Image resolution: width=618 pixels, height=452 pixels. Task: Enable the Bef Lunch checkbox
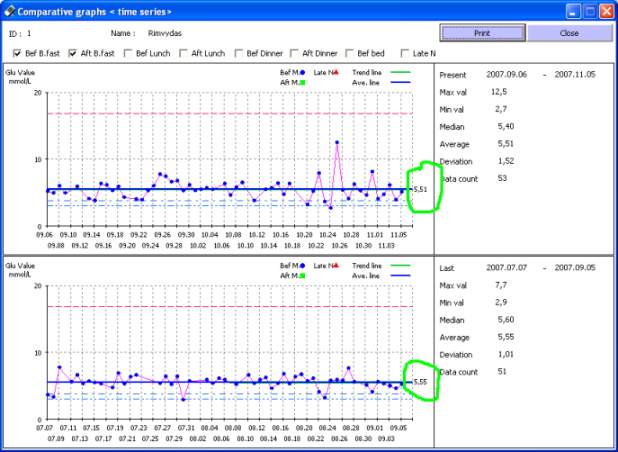(x=128, y=53)
